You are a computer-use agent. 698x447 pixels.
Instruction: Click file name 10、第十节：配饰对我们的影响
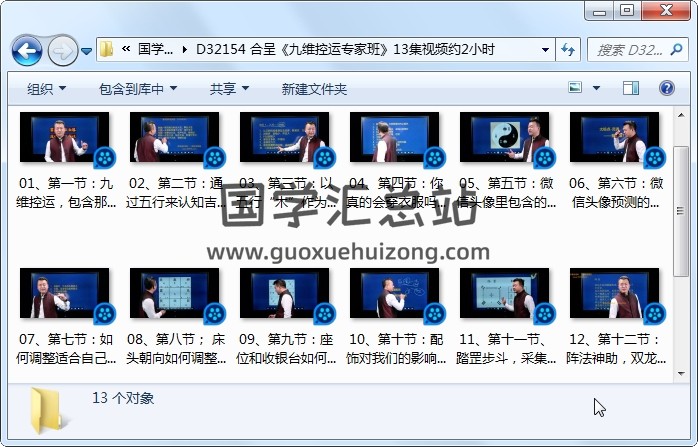tap(396, 349)
